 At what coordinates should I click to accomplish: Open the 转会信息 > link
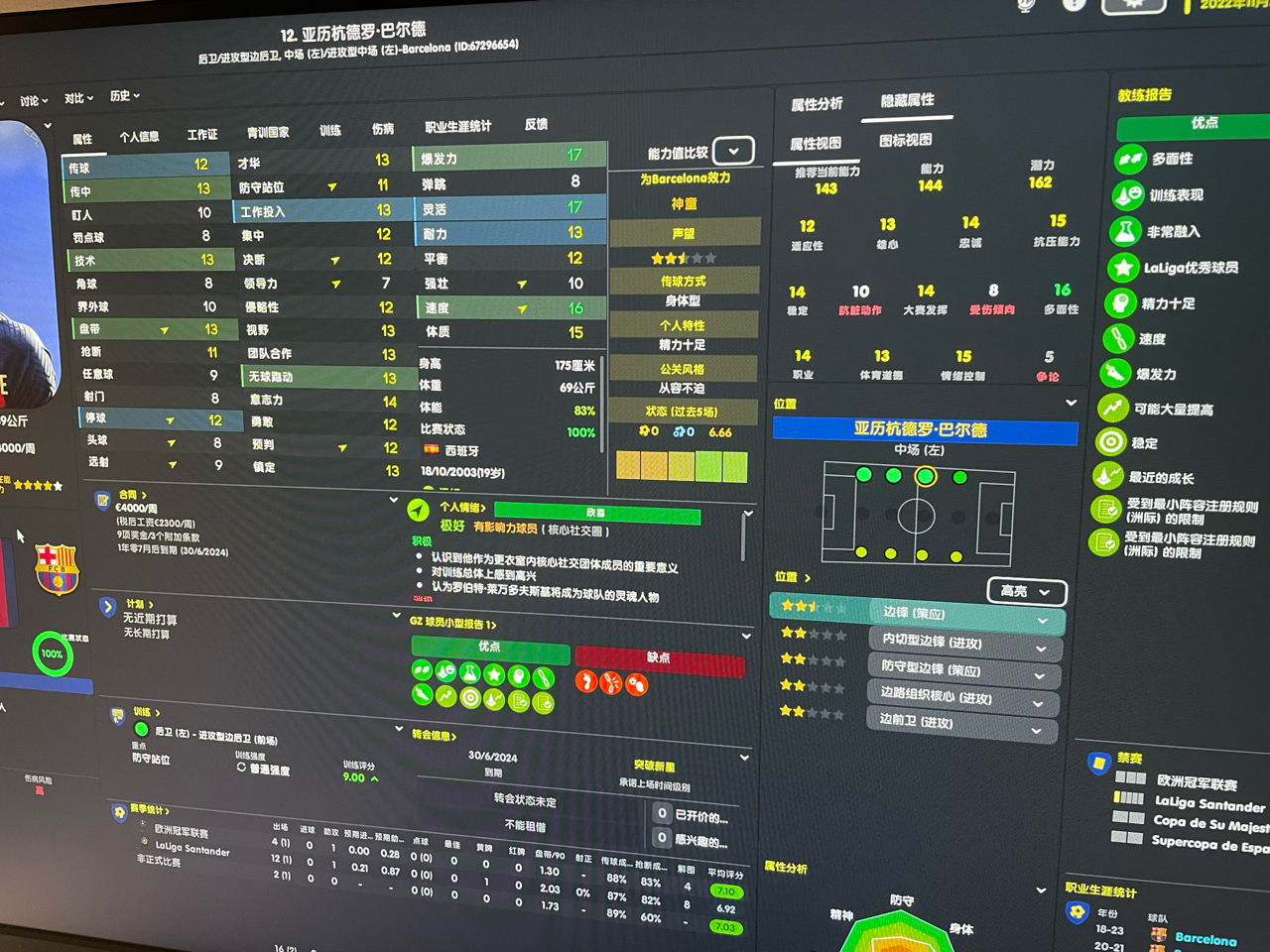click(x=434, y=736)
